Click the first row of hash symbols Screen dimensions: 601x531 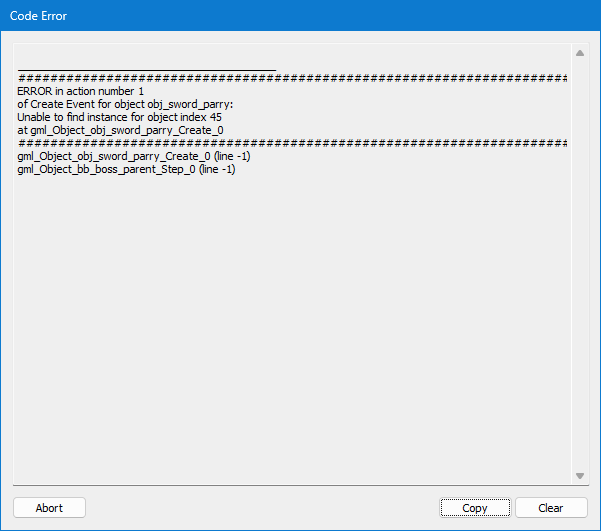coord(292,78)
